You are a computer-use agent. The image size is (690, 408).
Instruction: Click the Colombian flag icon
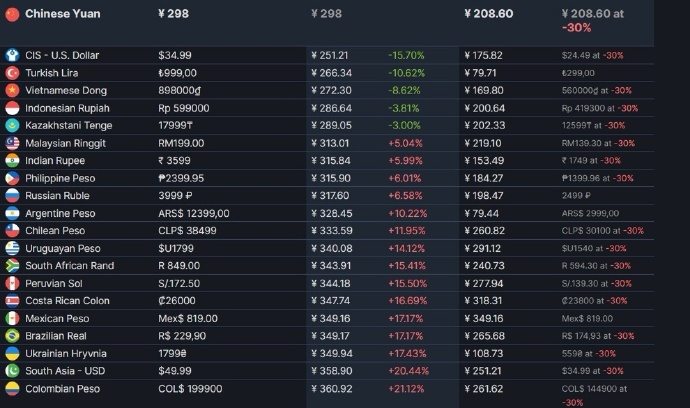(x=12, y=388)
